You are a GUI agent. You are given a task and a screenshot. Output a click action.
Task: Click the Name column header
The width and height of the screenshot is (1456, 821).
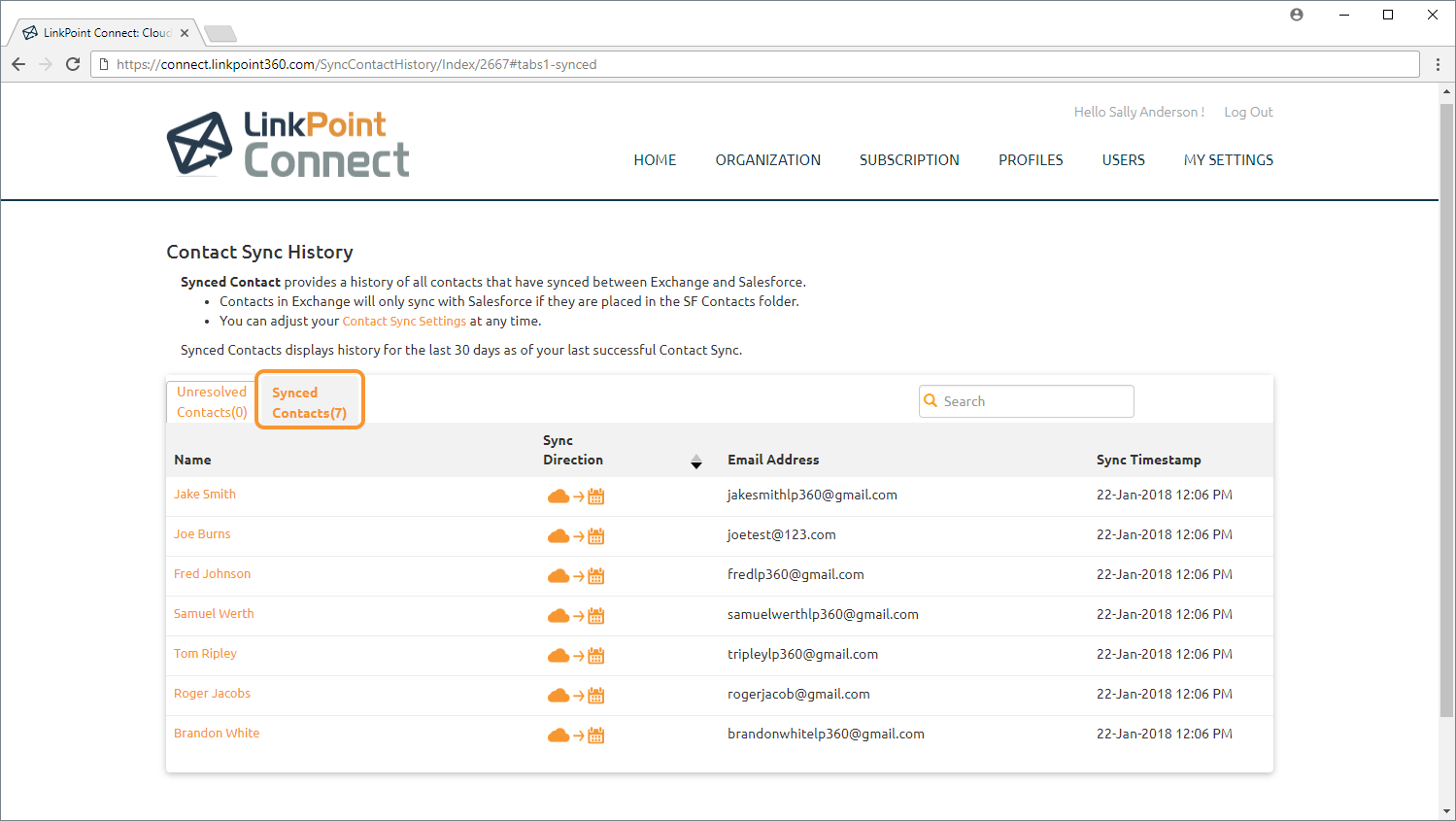coord(192,460)
